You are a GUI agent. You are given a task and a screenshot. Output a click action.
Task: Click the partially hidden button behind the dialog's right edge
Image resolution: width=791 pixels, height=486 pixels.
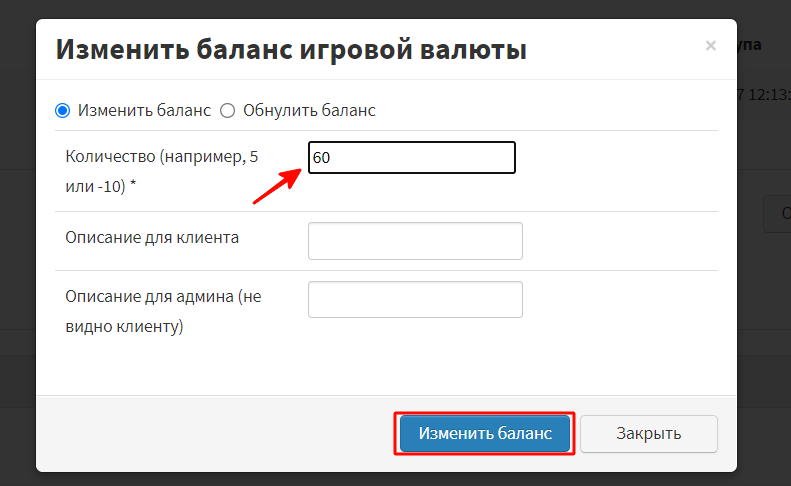pos(776,213)
